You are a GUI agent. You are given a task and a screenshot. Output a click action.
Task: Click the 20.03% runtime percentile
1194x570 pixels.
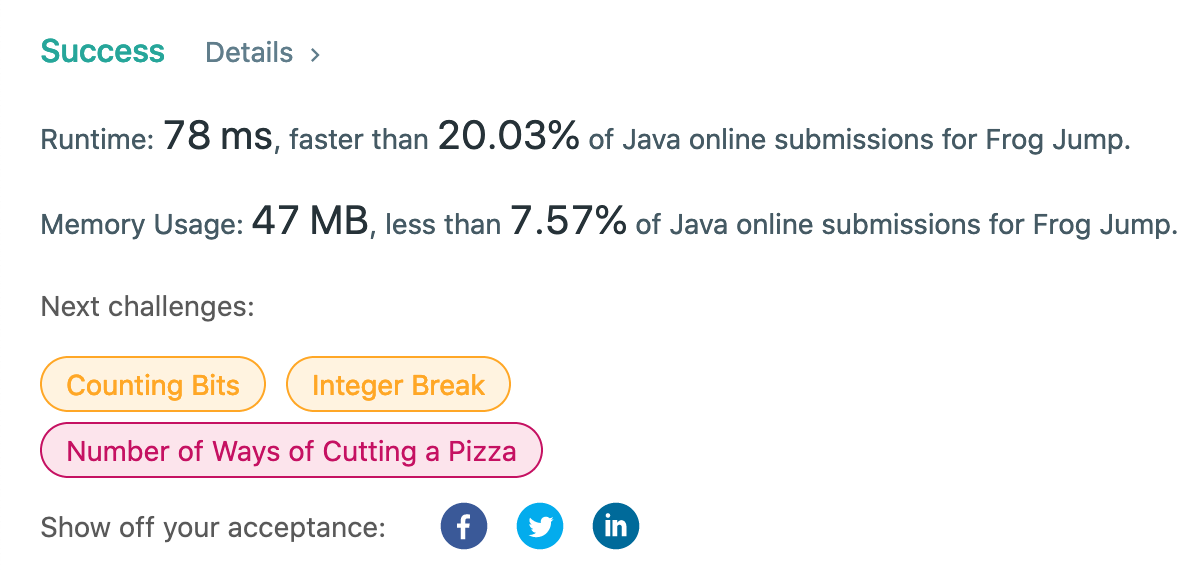pos(509,136)
